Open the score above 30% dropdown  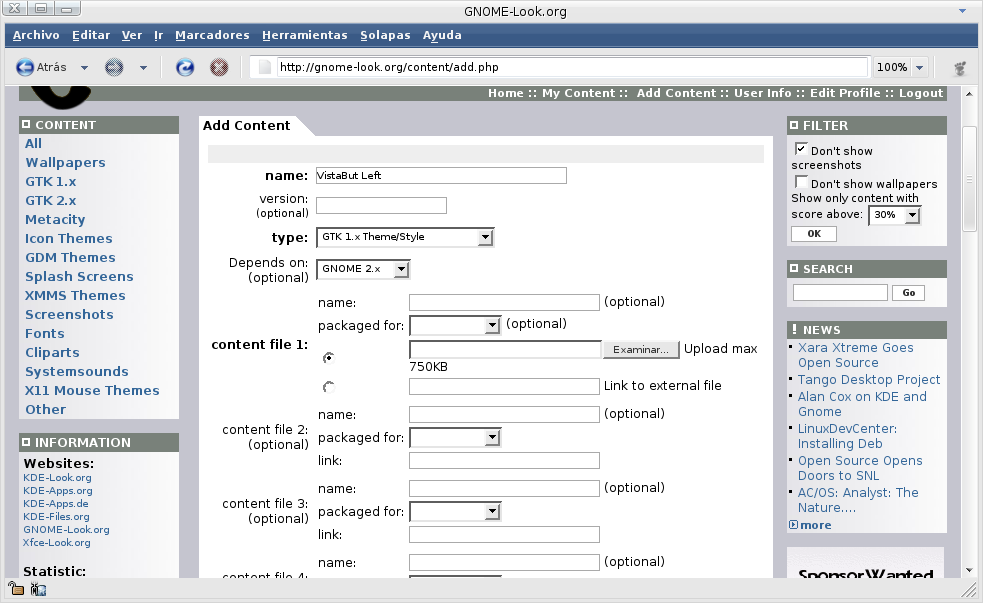(895, 215)
